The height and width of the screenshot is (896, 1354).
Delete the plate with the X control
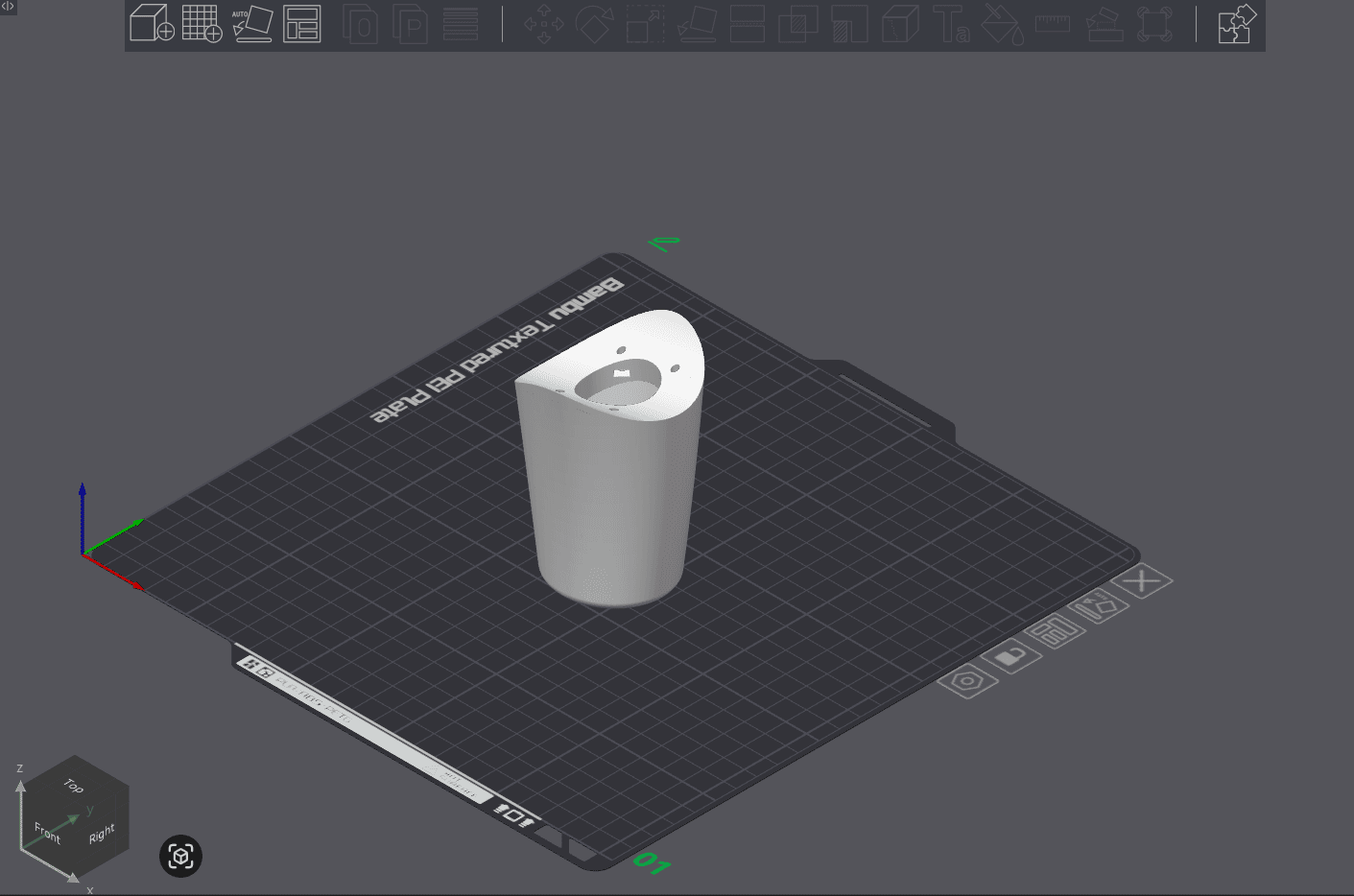pyautogui.click(x=1142, y=580)
